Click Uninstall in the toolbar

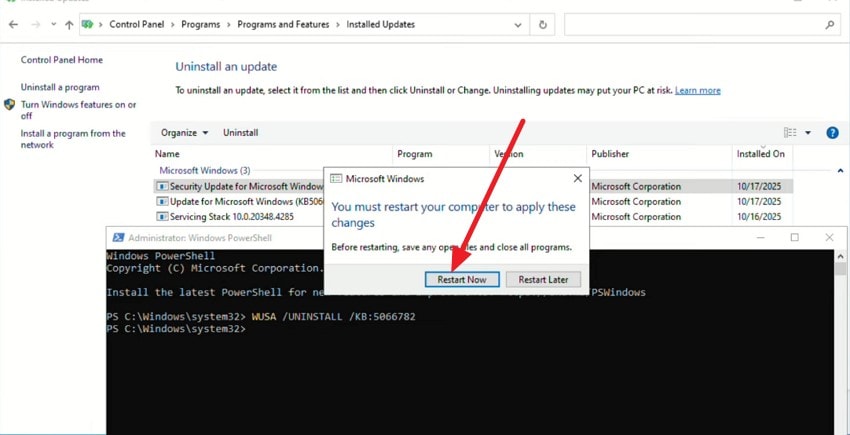(241, 133)
